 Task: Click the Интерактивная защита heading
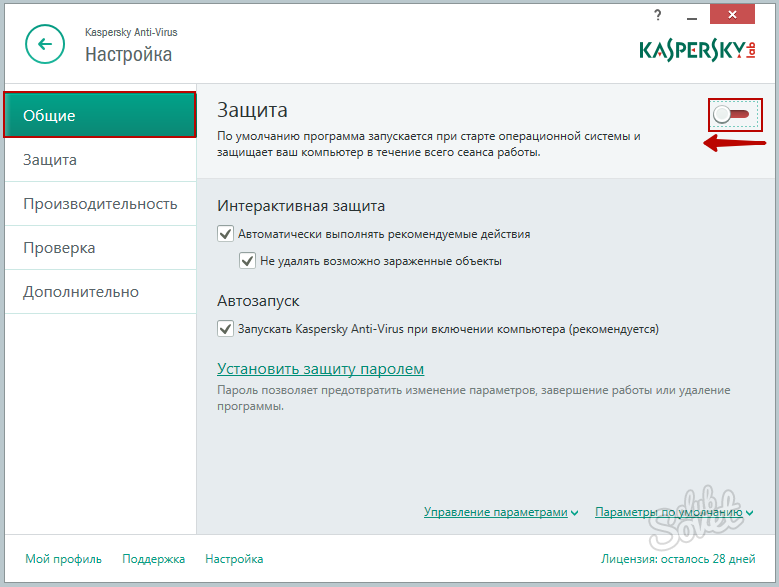click(x=301, y=206)
